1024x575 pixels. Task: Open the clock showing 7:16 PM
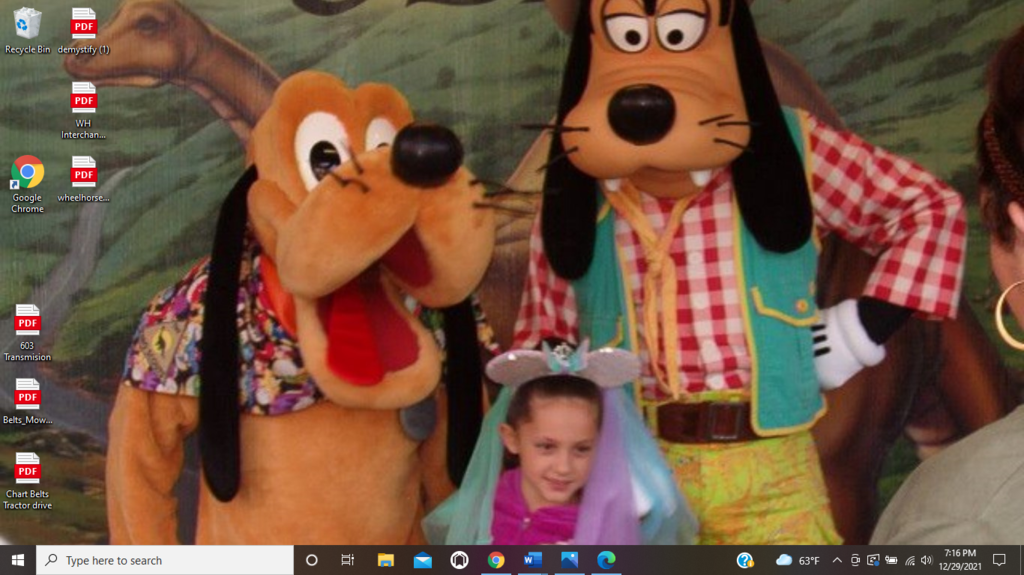tap(960, 560)
